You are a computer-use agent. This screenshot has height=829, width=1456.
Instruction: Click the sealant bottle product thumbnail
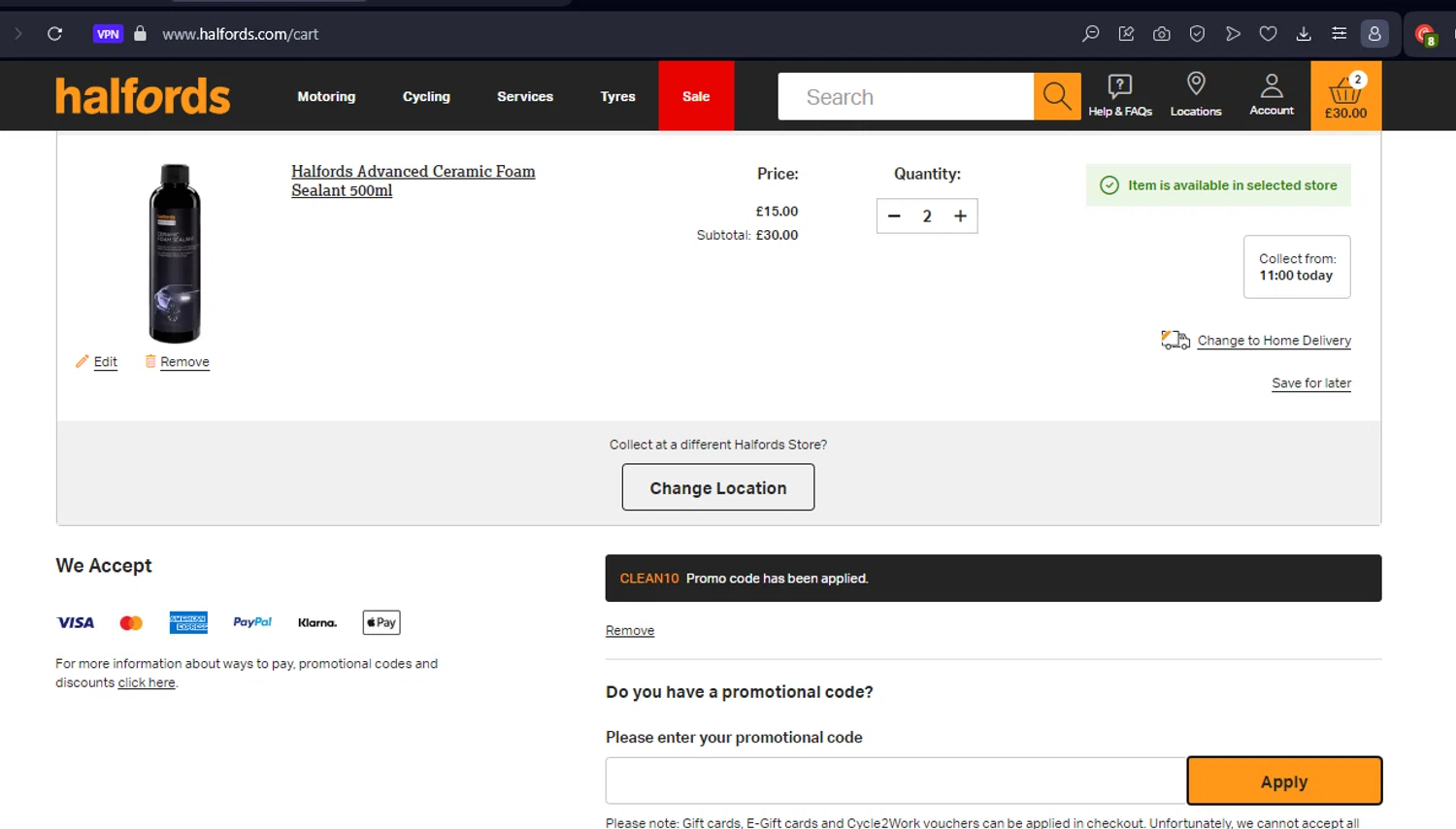coord(175,252)
